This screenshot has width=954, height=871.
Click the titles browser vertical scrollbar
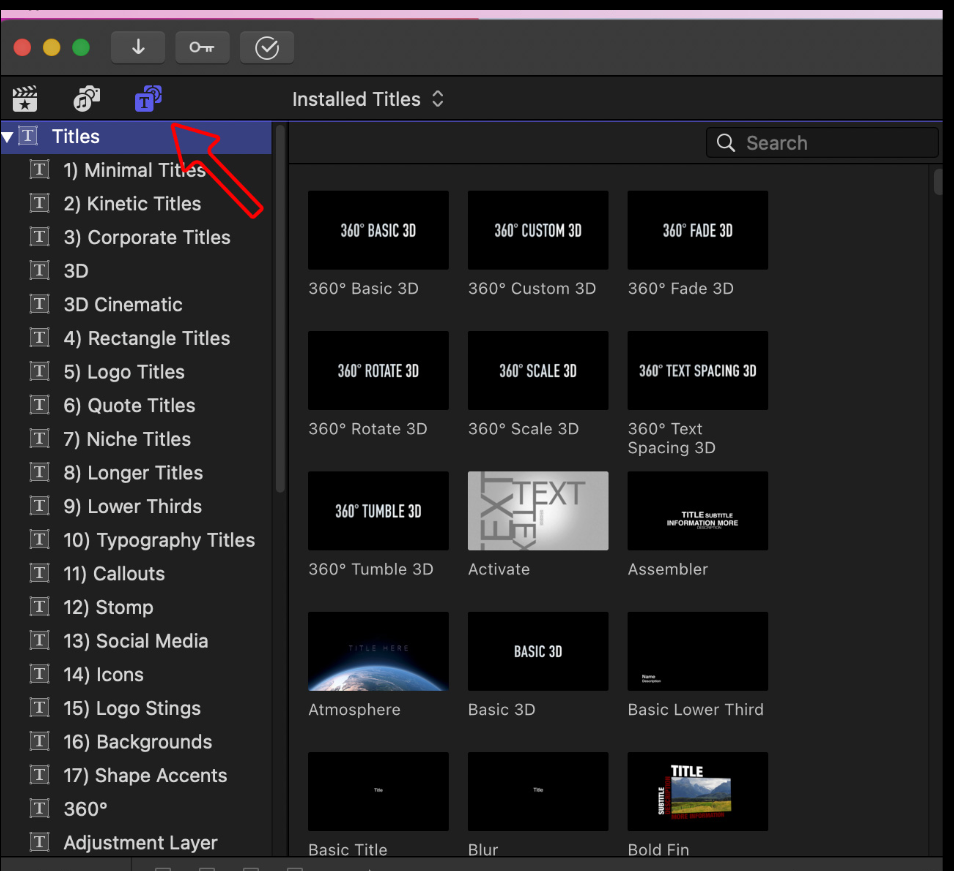pos(938,182)
